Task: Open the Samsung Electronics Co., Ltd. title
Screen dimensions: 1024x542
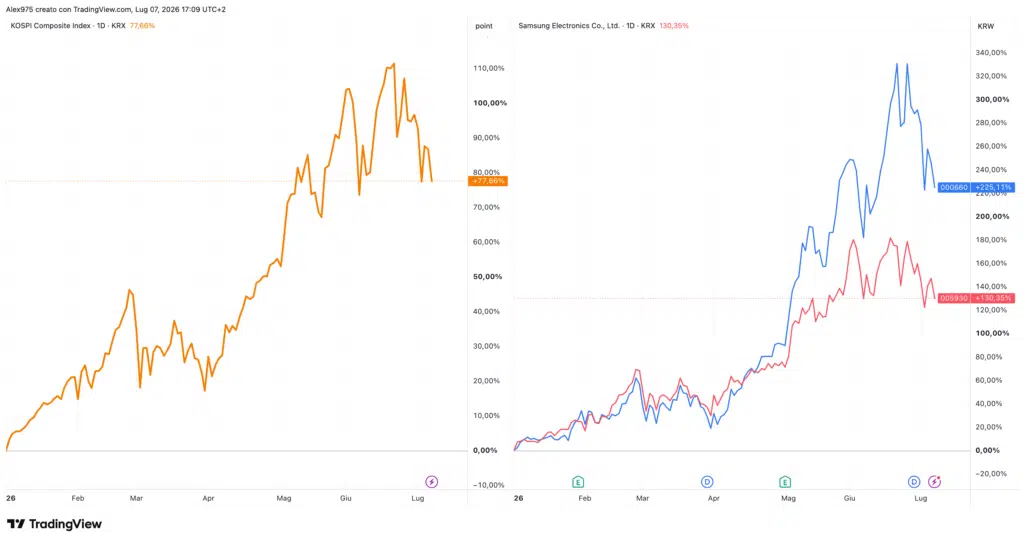Action: [569, 26]
